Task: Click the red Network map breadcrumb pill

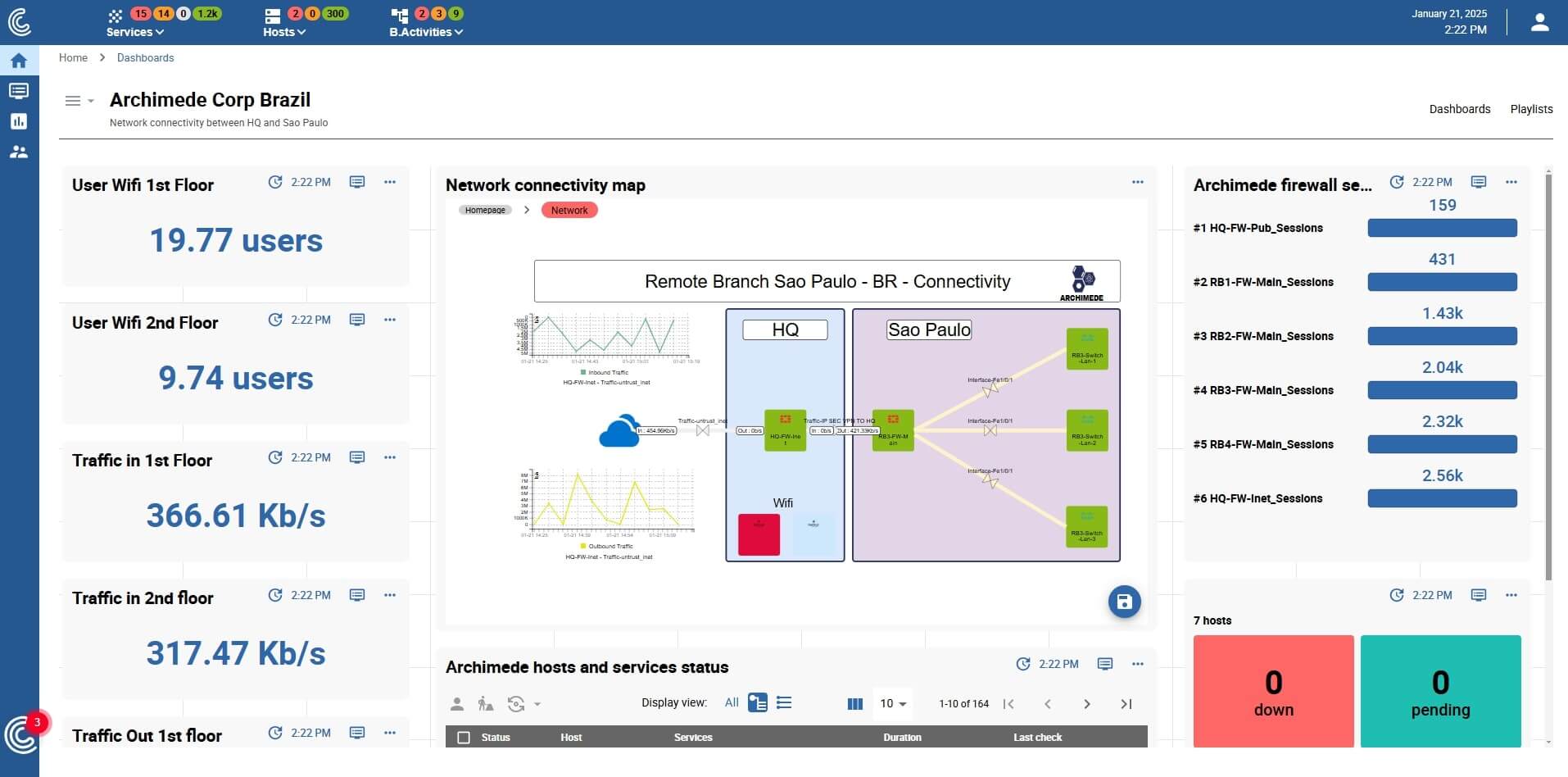Action: (x=569, y=210)
